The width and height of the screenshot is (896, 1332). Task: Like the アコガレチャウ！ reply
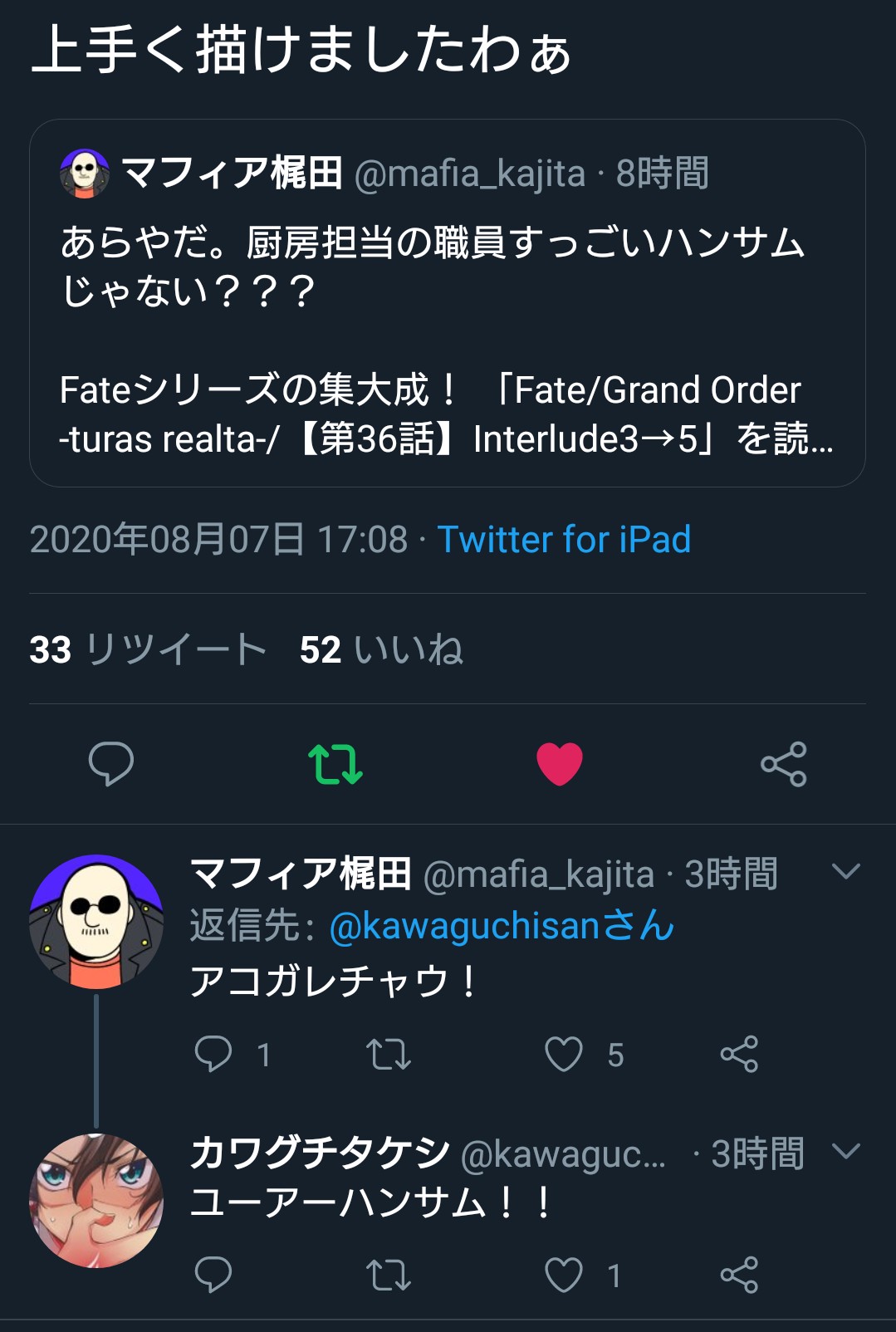click(564, 1054)
